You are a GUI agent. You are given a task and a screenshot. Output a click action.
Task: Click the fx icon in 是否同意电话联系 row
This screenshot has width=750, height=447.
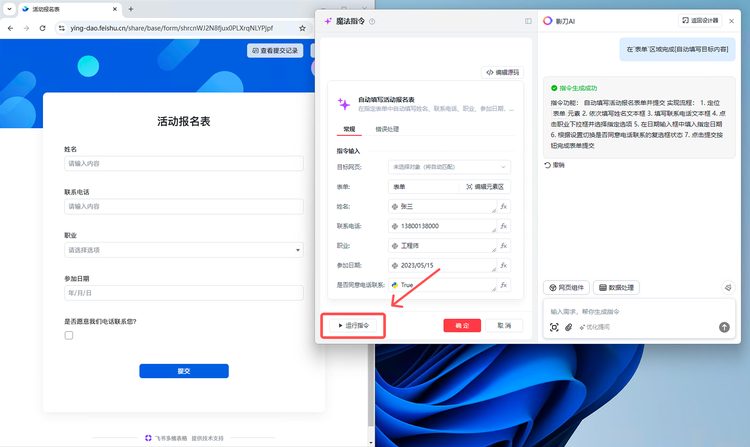click(x=504, y=284)
